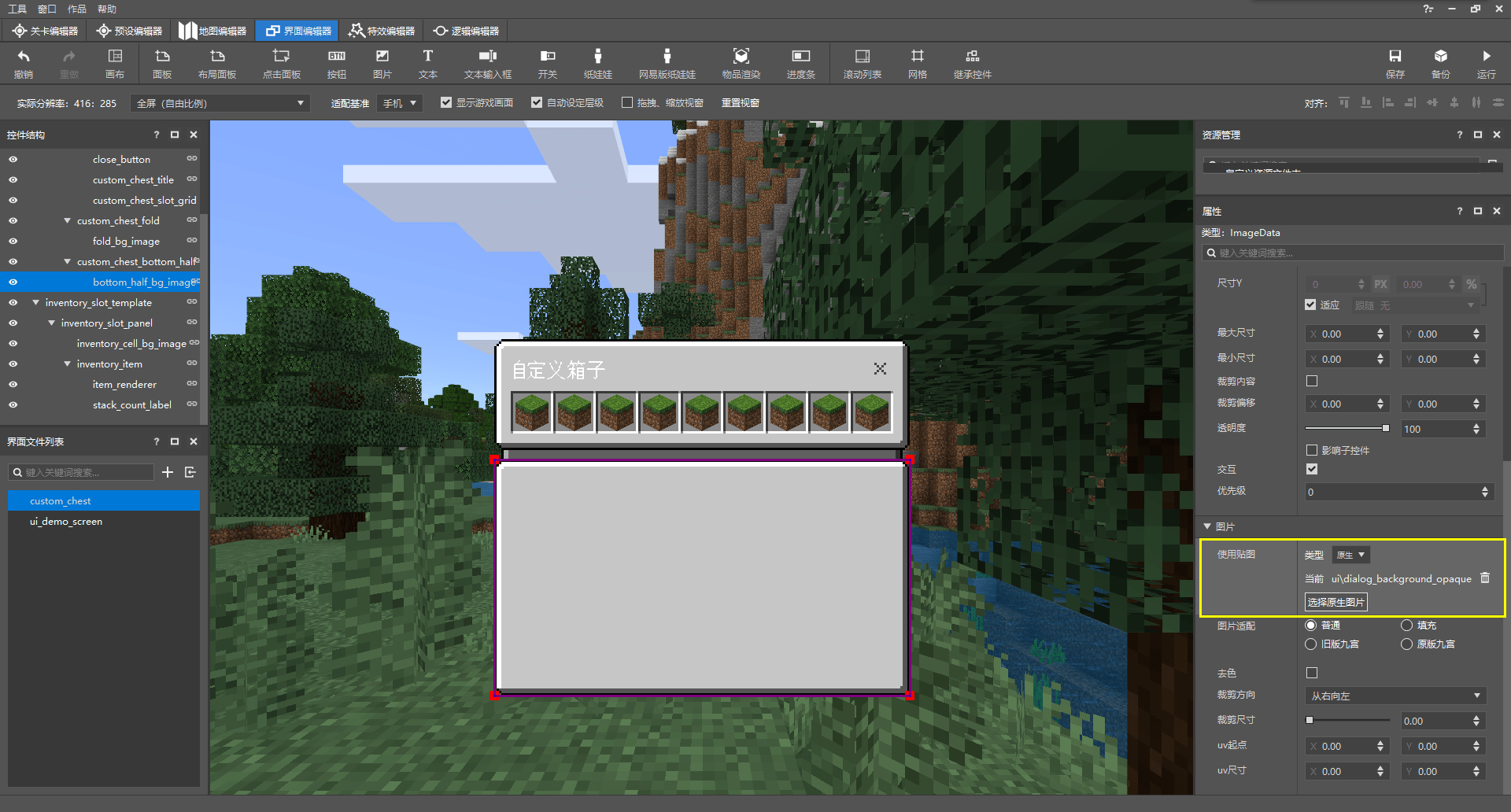Image resolution: width=1511 pixels, height=812 pixels.
Task: Click the import icon in UI file list
Action: pos(190,472)
